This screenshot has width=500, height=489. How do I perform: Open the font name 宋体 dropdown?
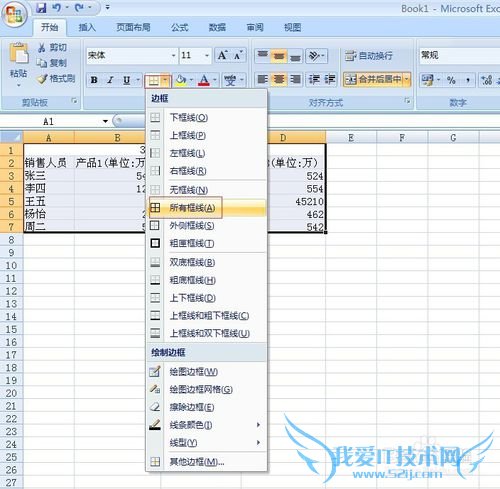pyautogui.click(x=173, y=55)
